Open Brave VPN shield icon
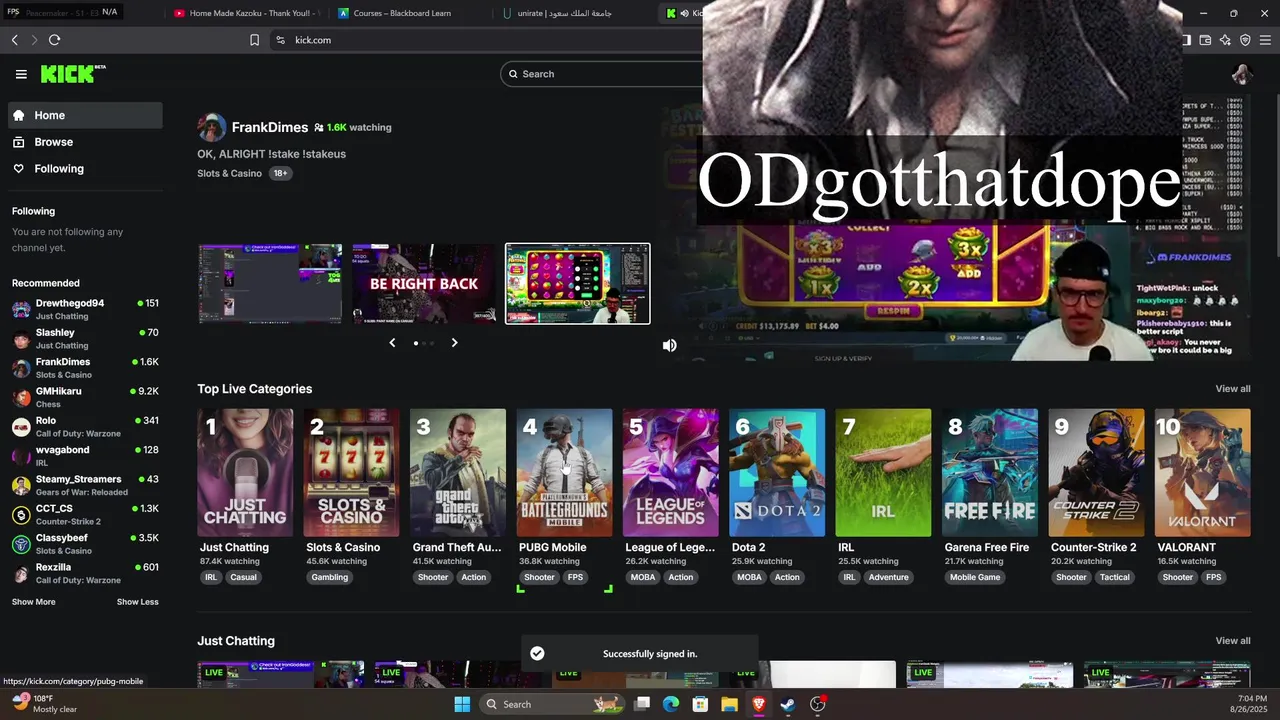This screenshot has height=720, width=1280. coord(1245,40)
